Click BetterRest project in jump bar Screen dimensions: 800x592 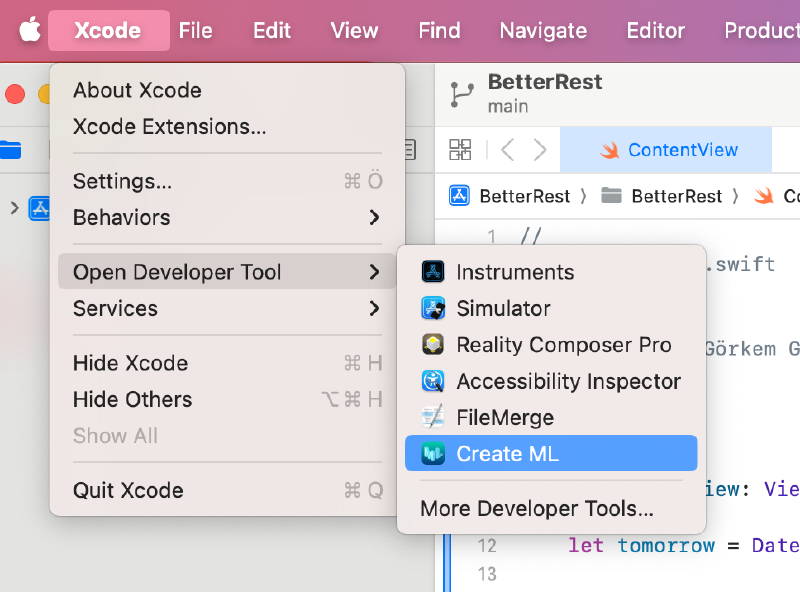pyautogui.click(x=524, y=196)
